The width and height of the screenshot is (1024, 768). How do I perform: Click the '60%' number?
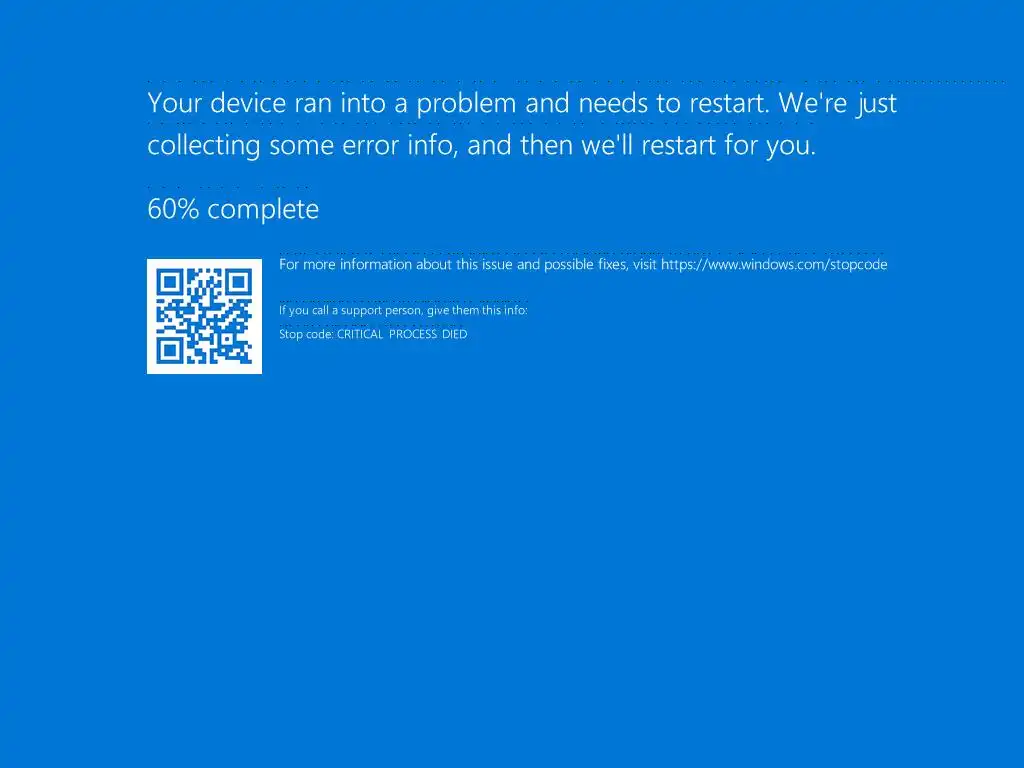click(173, 209)
